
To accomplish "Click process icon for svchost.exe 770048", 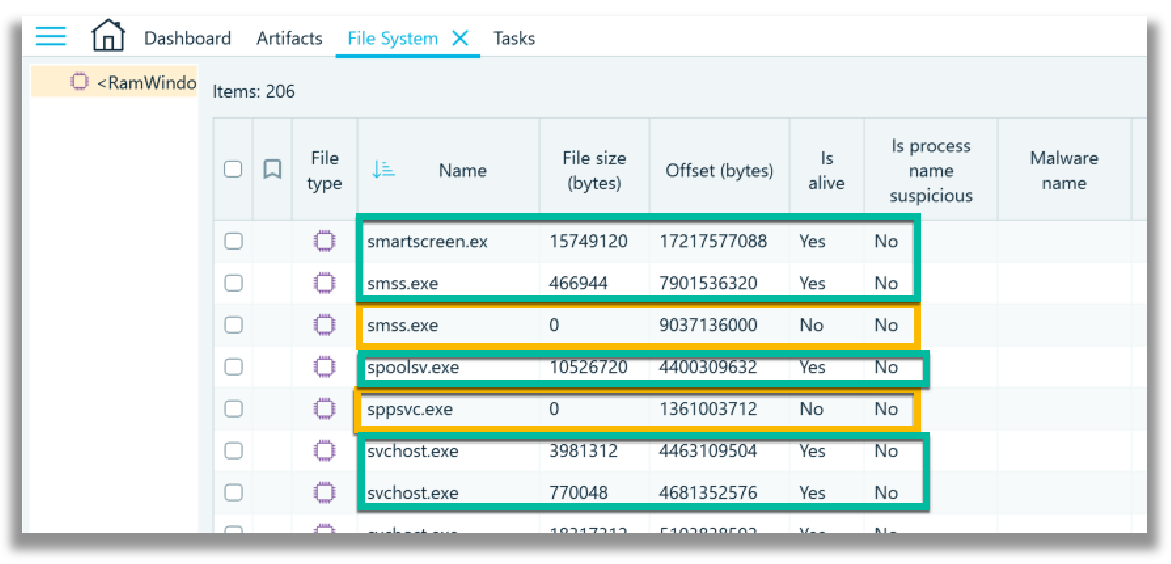I will coord(323,492).
